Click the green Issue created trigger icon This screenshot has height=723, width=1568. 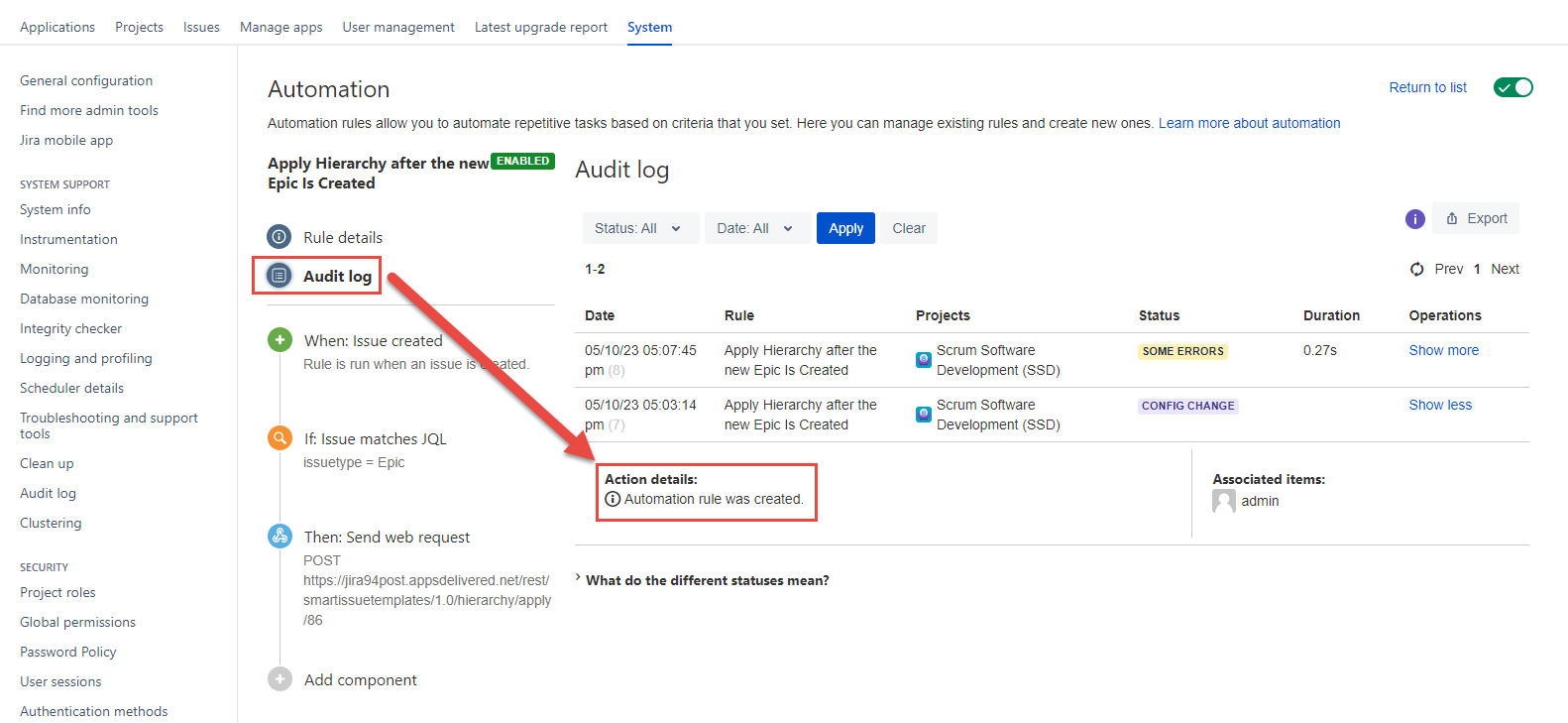point(280,340)
